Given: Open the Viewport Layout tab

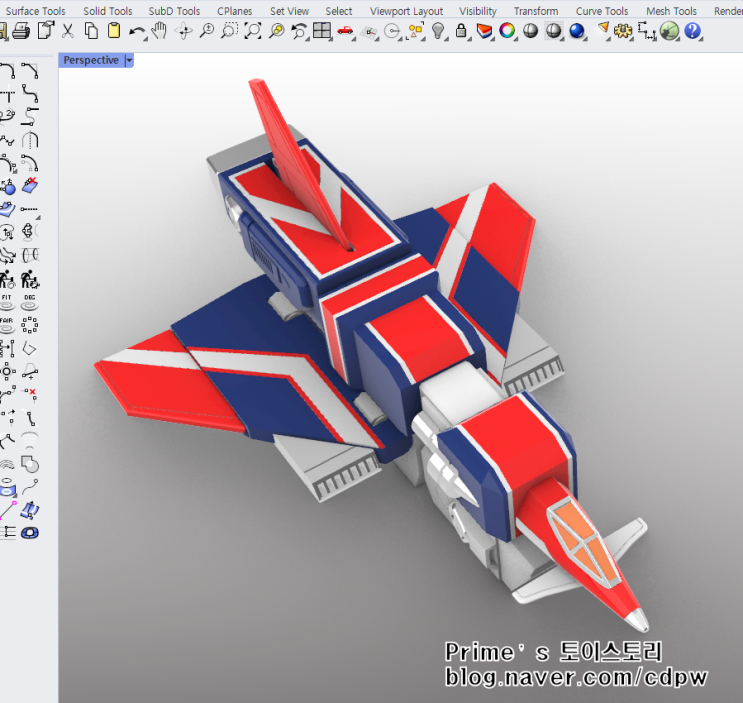Looking at the screenshot, I should tap(407, 10).
